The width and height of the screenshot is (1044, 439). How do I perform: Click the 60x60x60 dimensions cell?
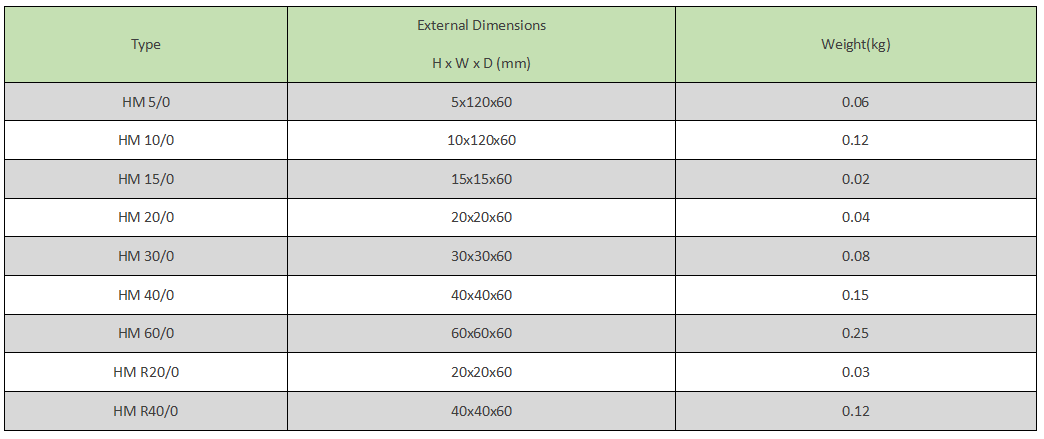coord(481,333)
